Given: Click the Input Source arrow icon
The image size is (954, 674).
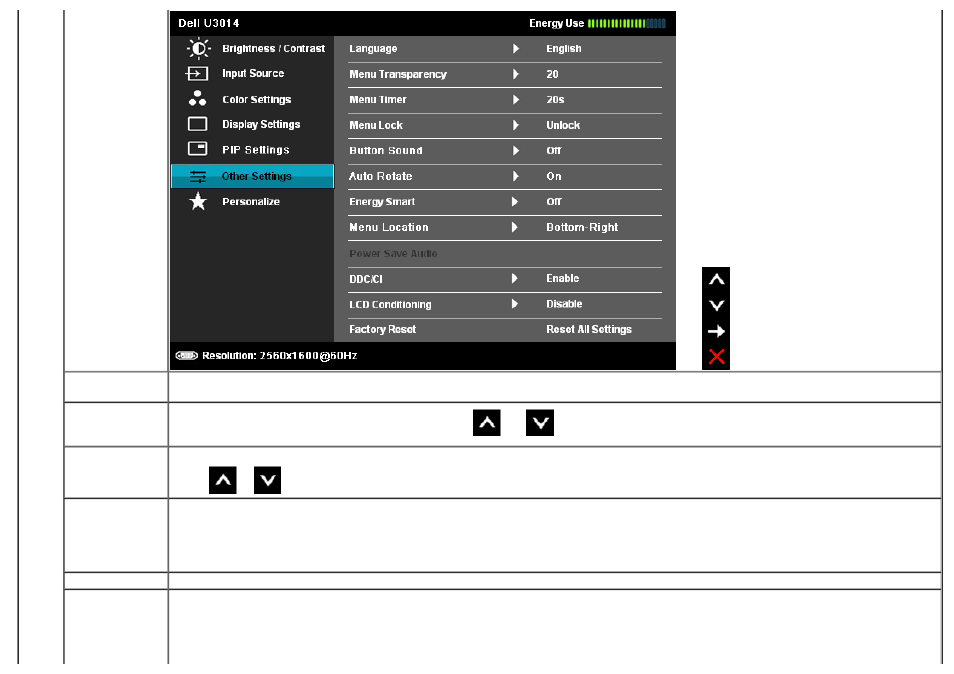Looking at the screenshot, I should coord(197,74).
